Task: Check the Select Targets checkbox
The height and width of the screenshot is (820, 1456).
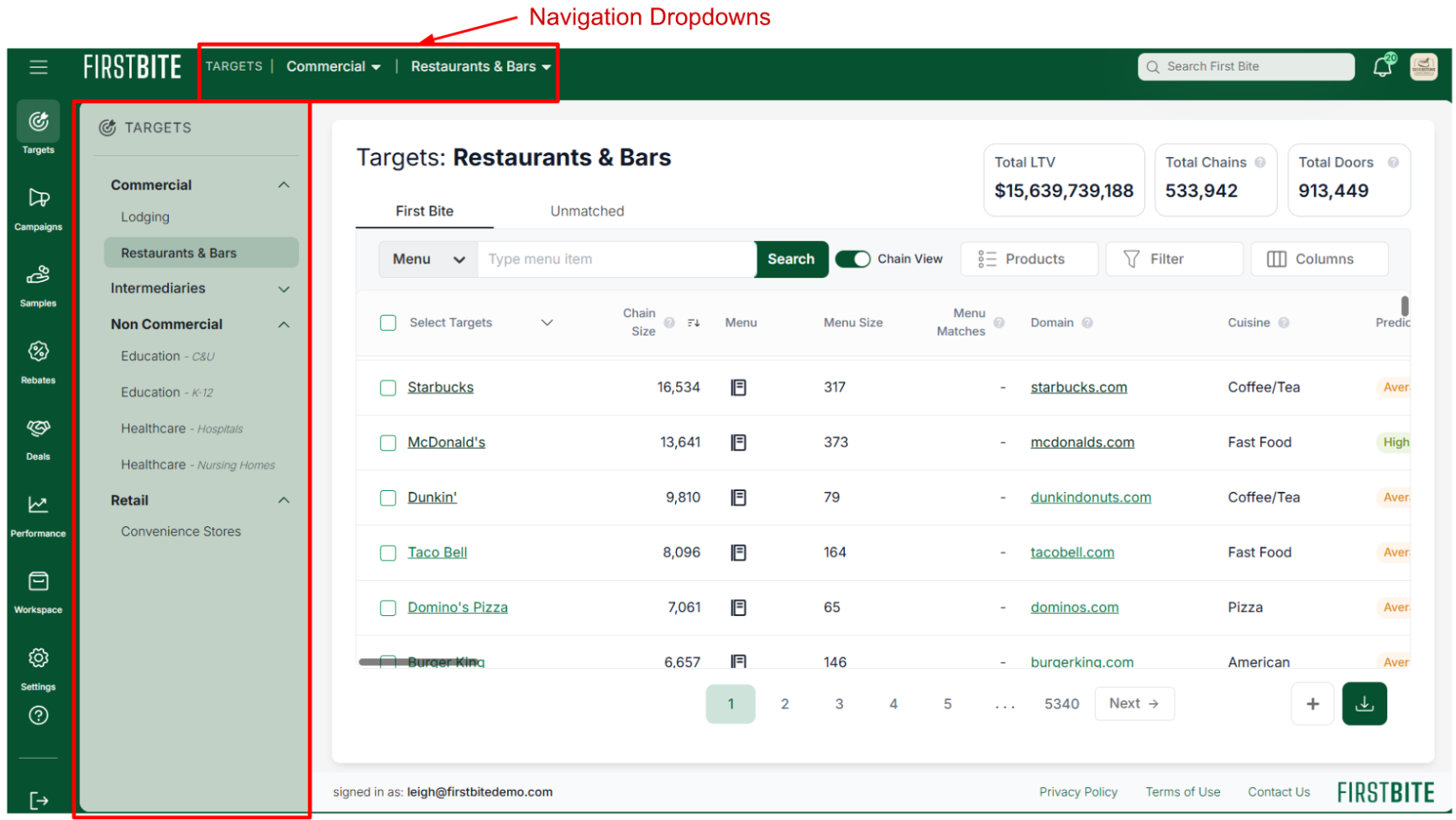Action: (388, 323)
